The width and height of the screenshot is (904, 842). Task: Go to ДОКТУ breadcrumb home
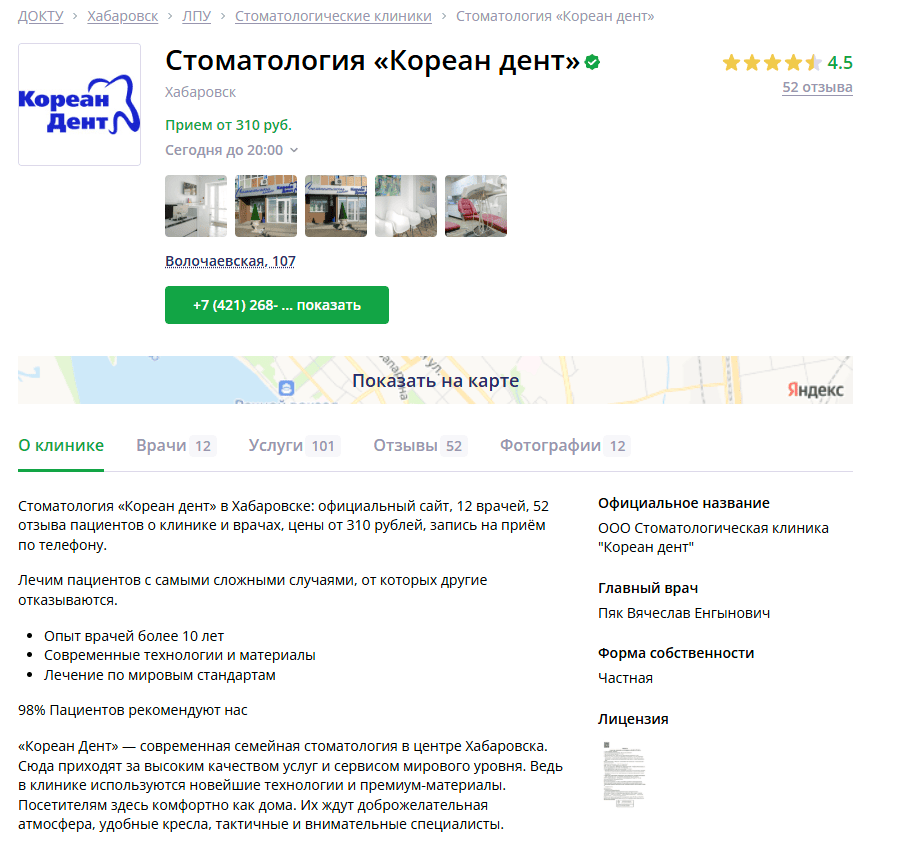(x=40, y=16)
